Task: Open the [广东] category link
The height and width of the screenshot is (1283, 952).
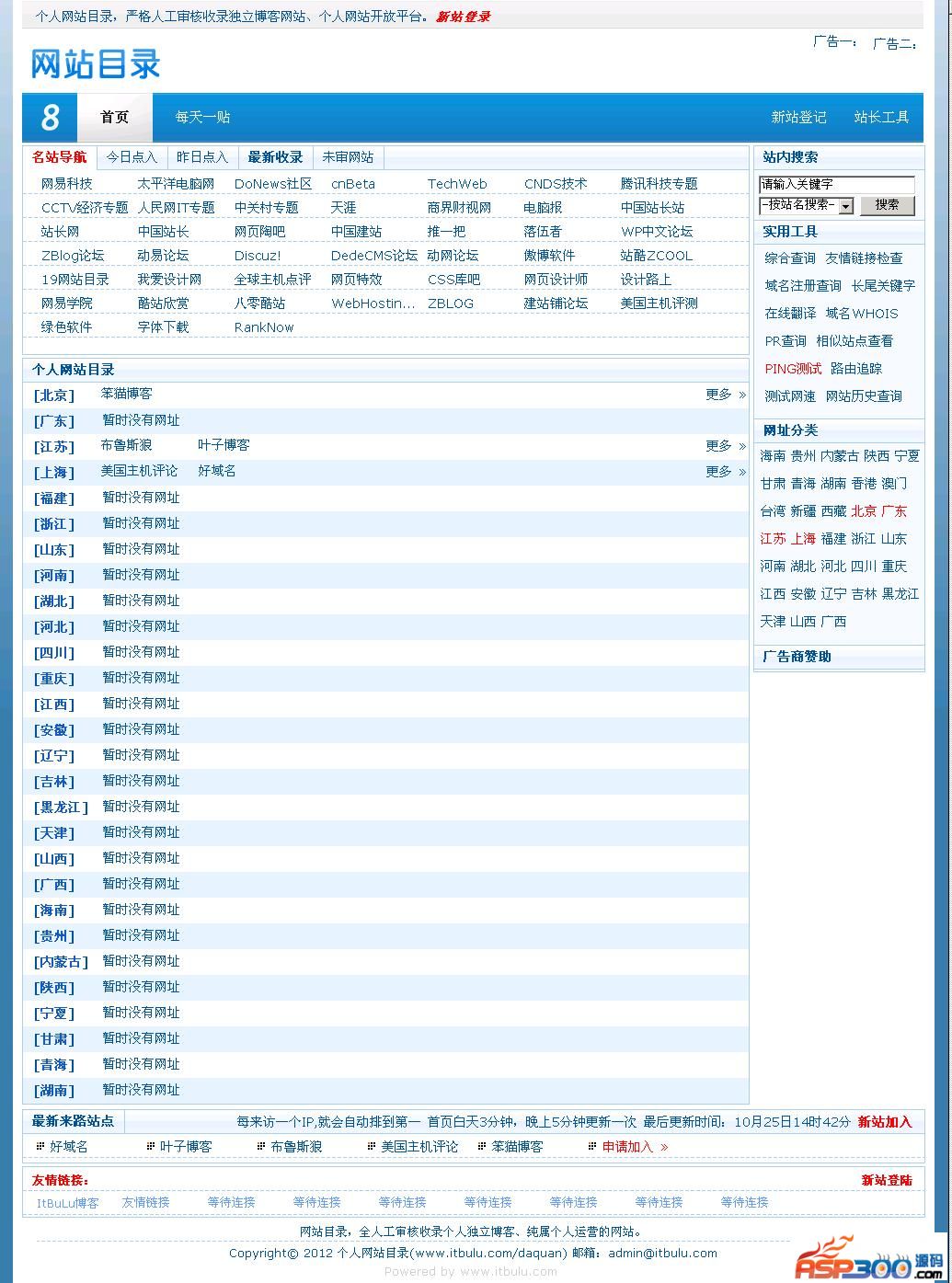Action: [x=54, y=421]
